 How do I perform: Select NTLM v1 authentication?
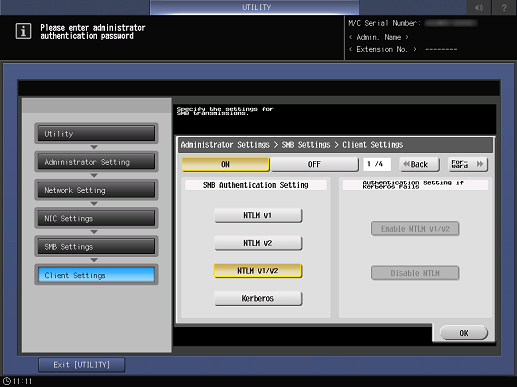point(258,216)
